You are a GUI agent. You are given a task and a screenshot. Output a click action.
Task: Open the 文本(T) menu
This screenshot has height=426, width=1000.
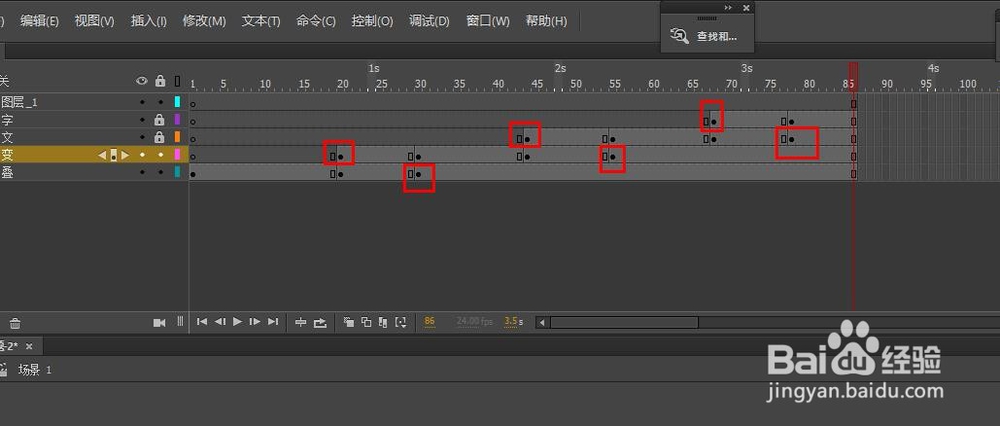coord(261,20)
